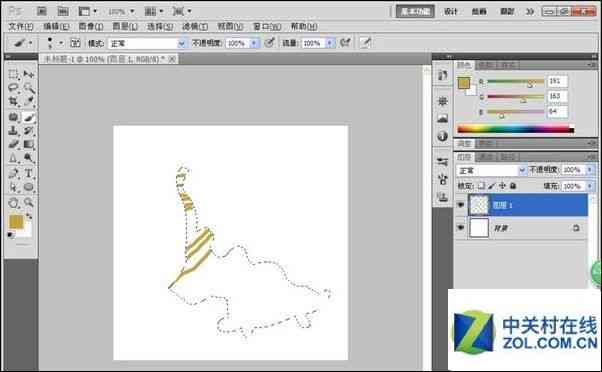Open the 文件(F) menu
Viewport: 602px width, 372px height.
21,26
